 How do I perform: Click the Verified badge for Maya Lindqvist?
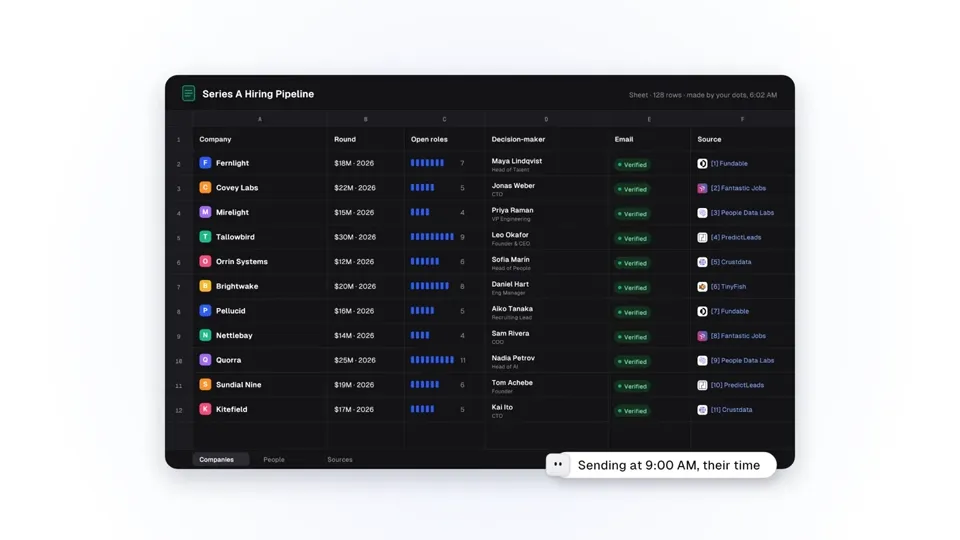pos(632,164)
